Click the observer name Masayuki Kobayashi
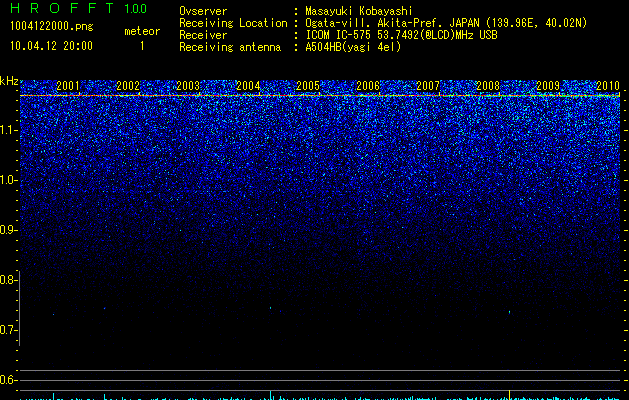Image resolution: width=629 pixels, height=400 pixels. pos(359,11)
